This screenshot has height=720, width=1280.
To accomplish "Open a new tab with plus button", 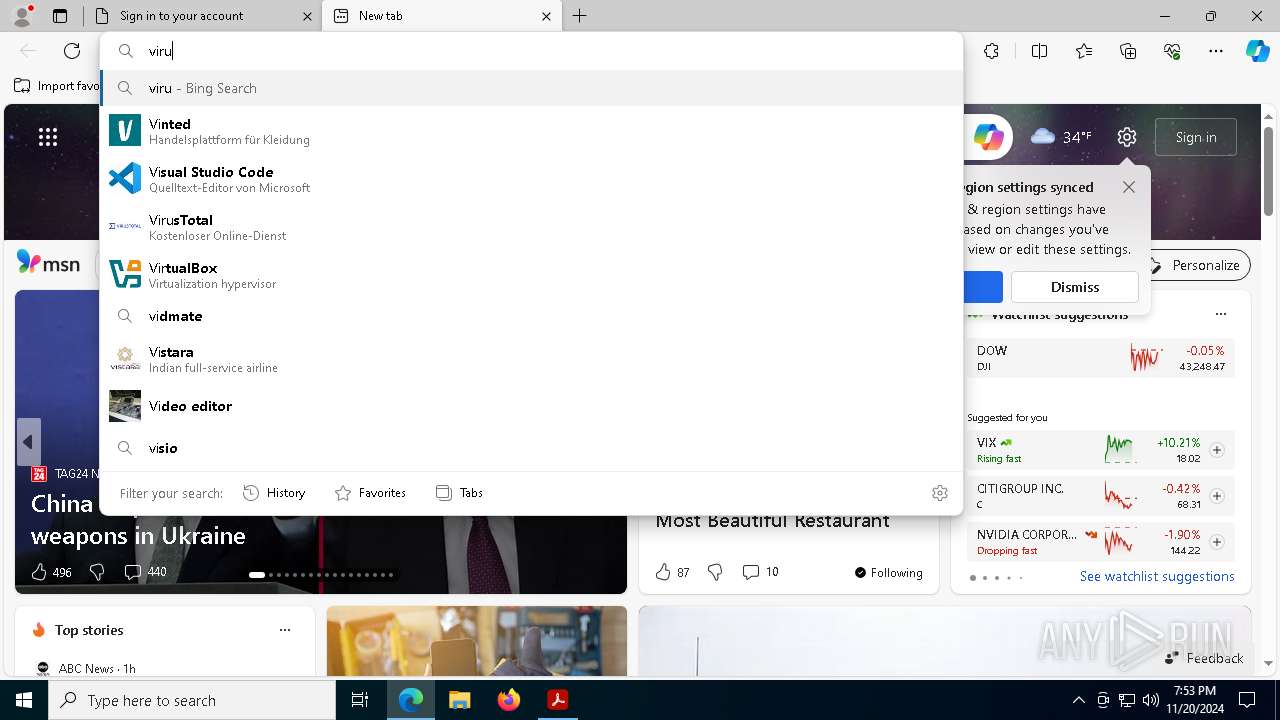I will tap(580, 16).
